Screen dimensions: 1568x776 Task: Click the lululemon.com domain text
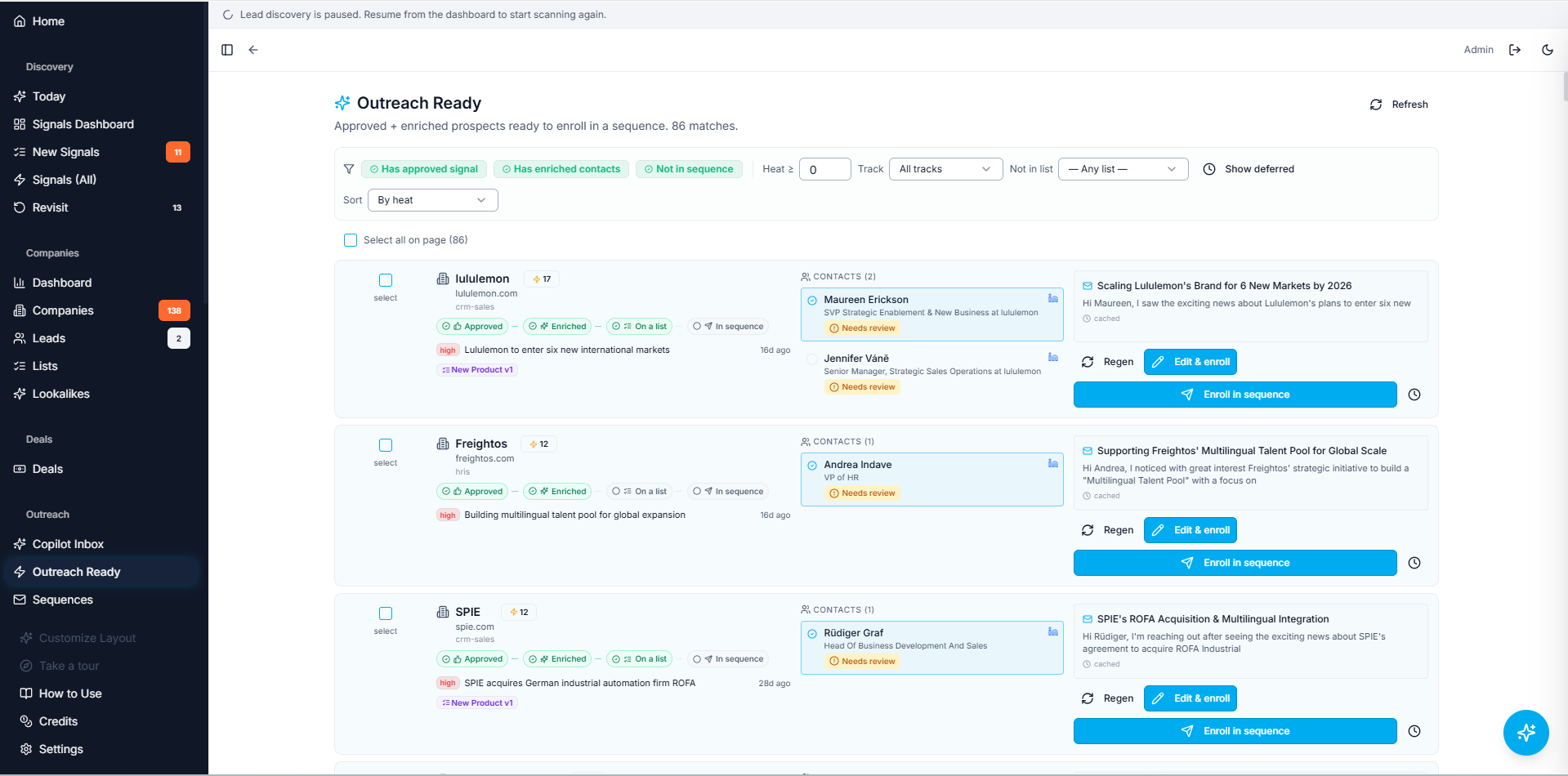486,293
